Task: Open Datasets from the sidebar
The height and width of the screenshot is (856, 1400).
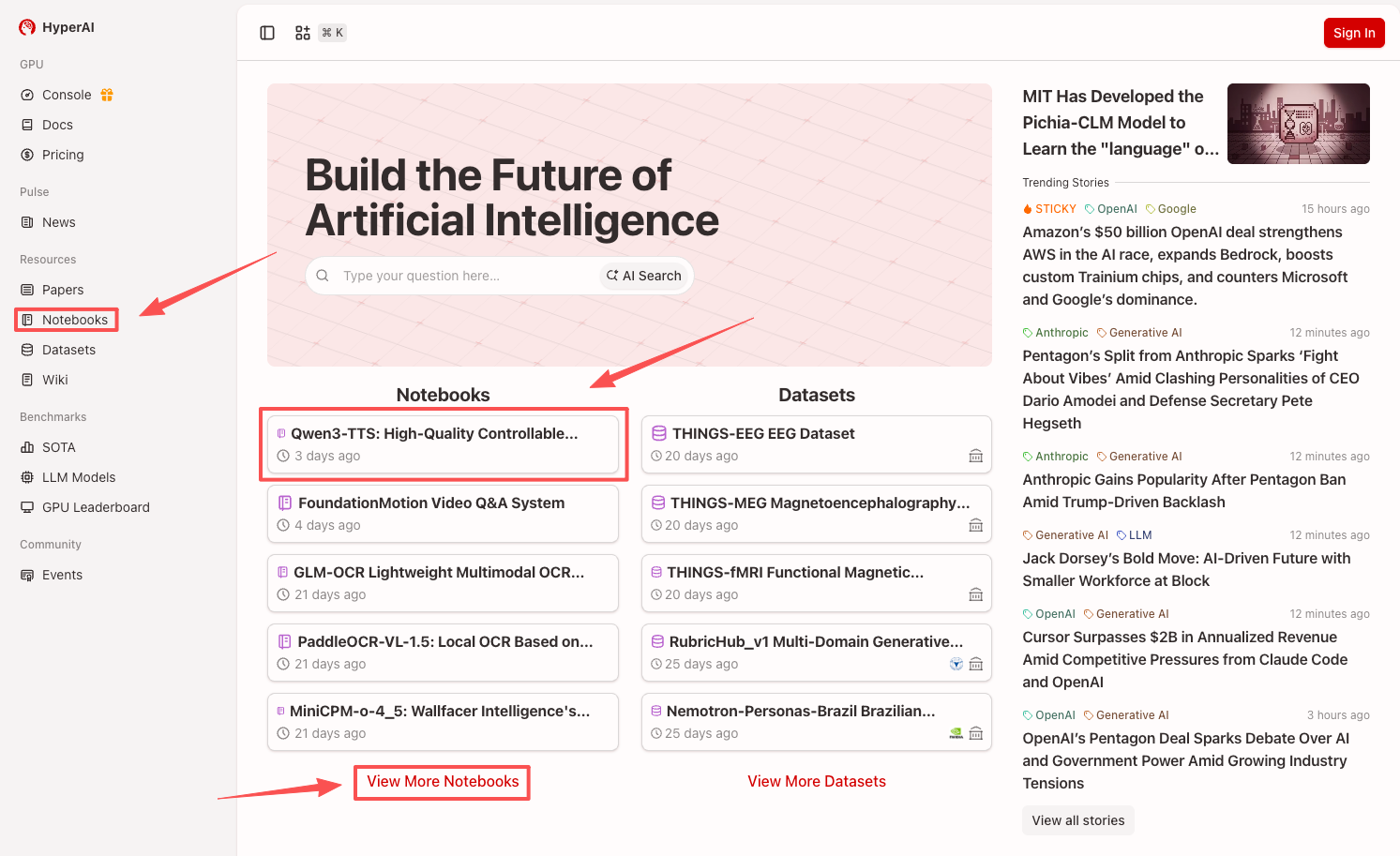Action: (68, 350)
